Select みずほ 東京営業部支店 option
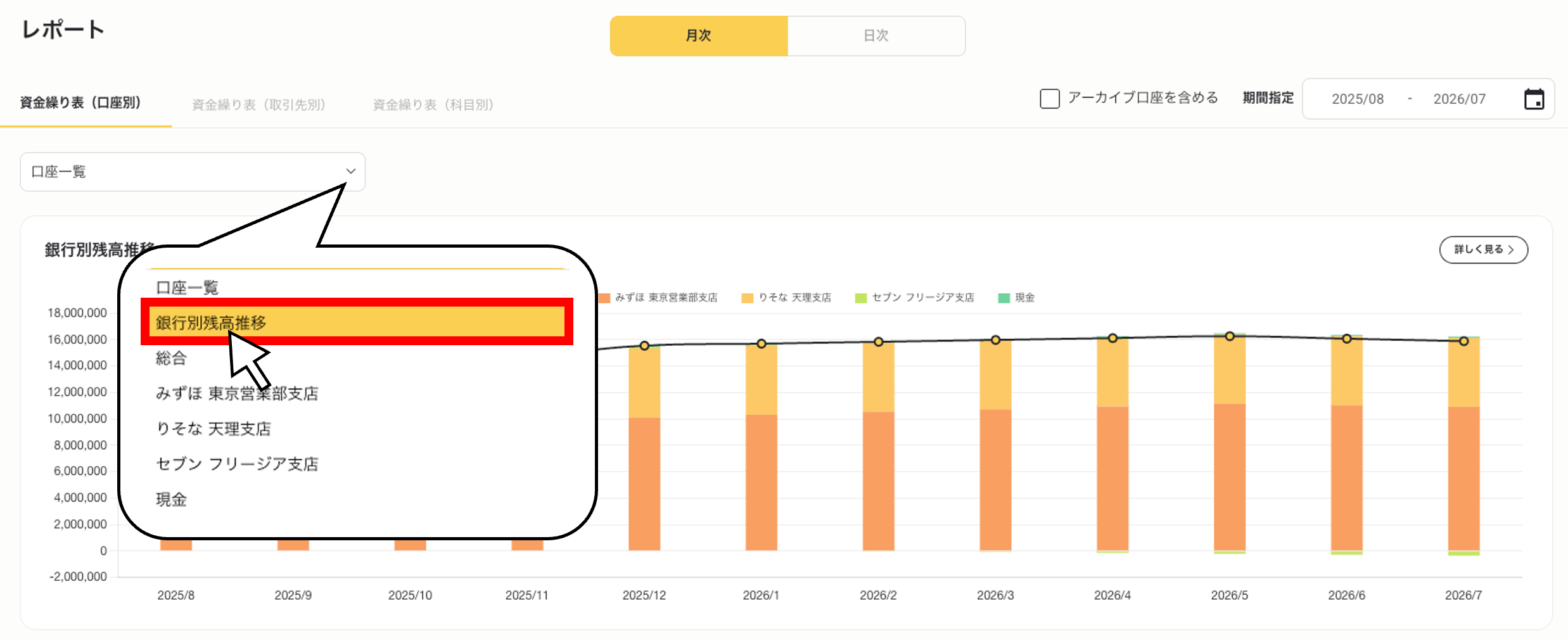 pyautogui.click(x=237, y=394)
